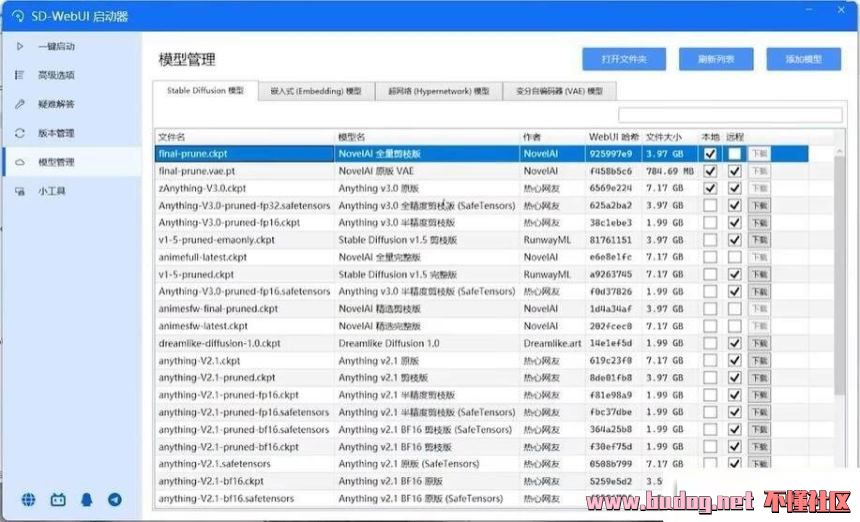Click file size 784.69 MB cell
This screenshot has width=860, height=522.
(x=670, y=171)
